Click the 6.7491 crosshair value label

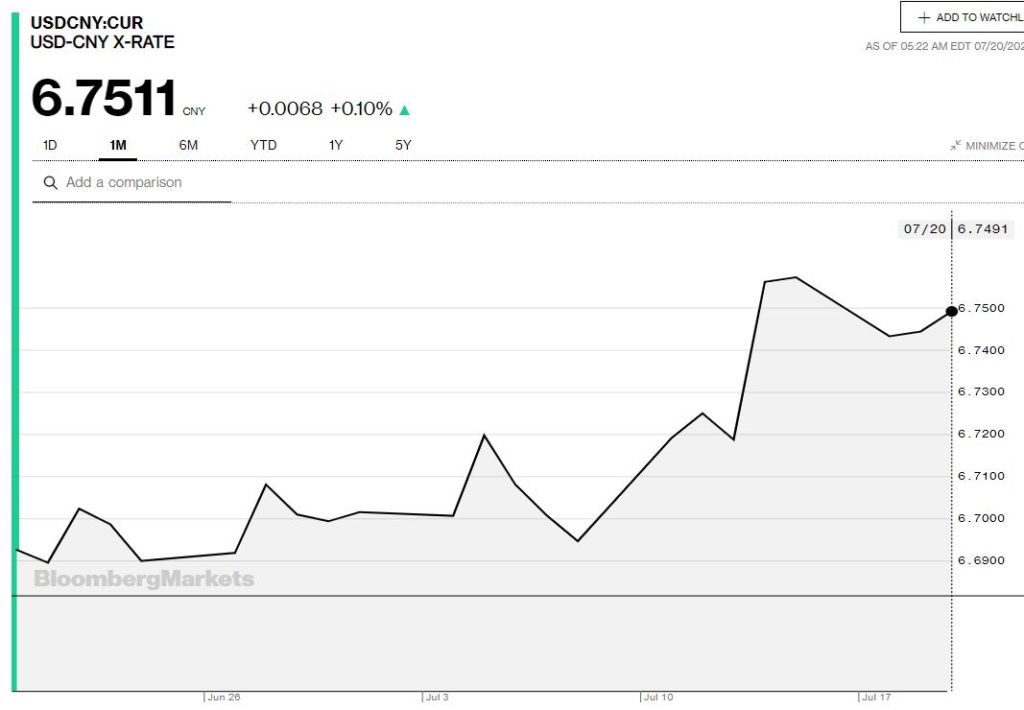click(984, 229)
